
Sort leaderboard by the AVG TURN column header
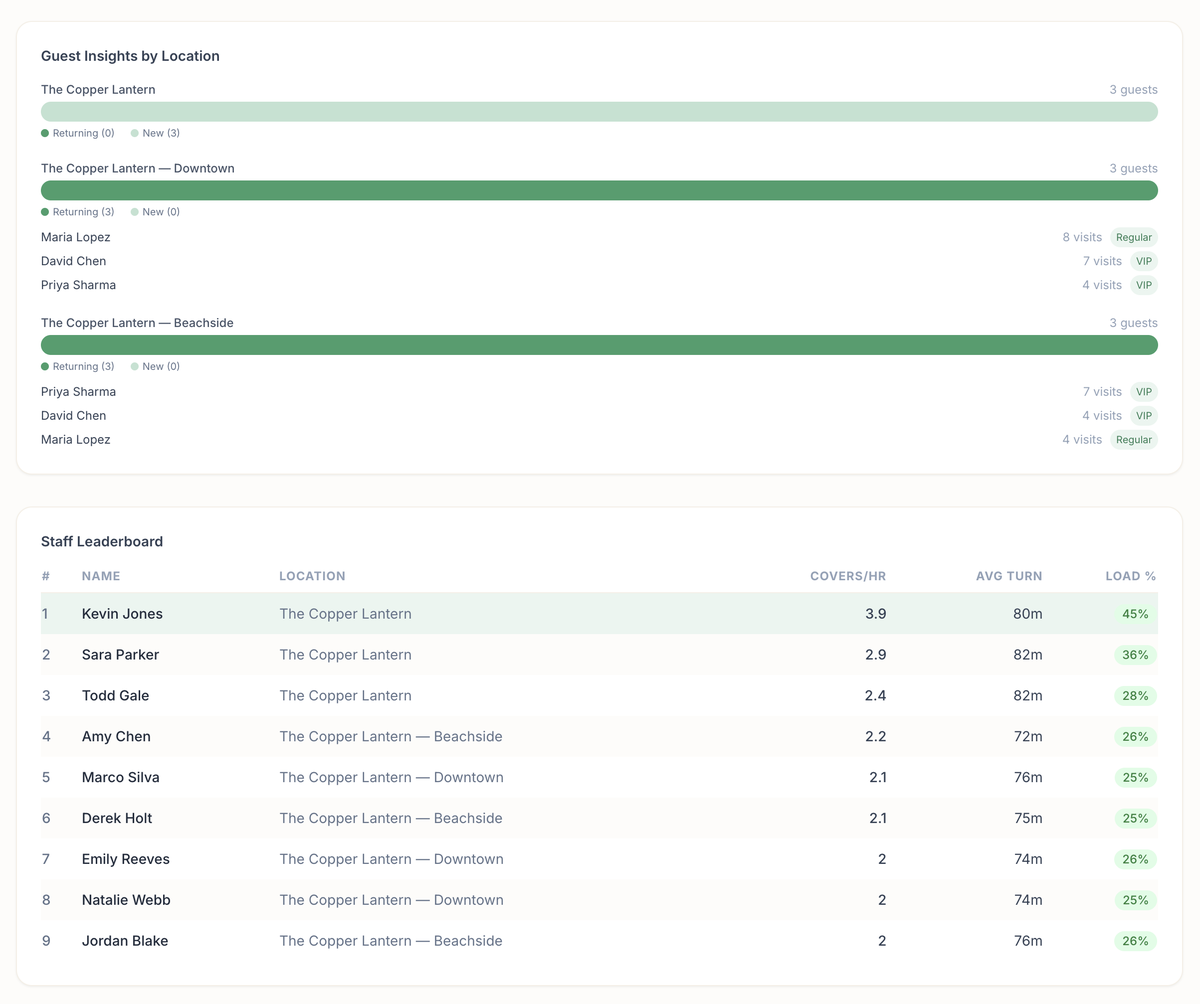point(1009,576)
